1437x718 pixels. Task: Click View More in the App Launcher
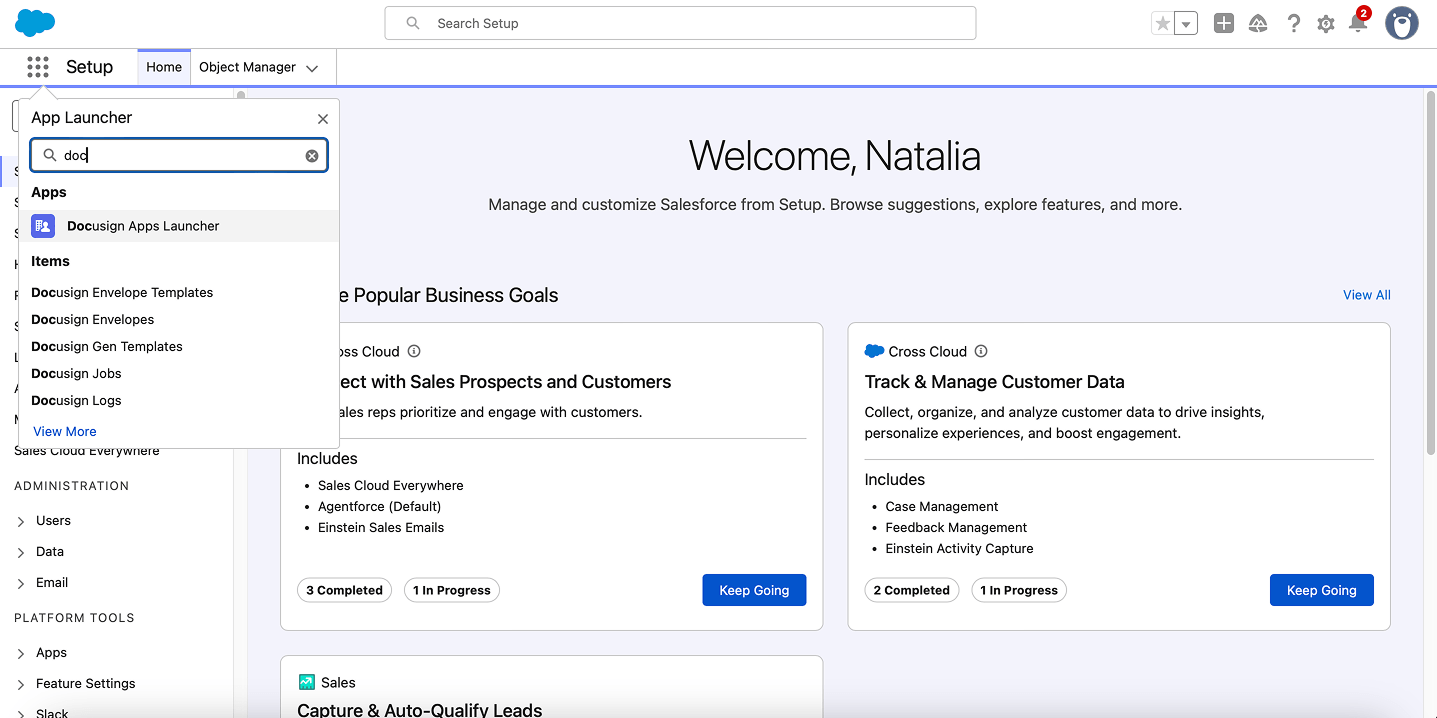(65, 431)
